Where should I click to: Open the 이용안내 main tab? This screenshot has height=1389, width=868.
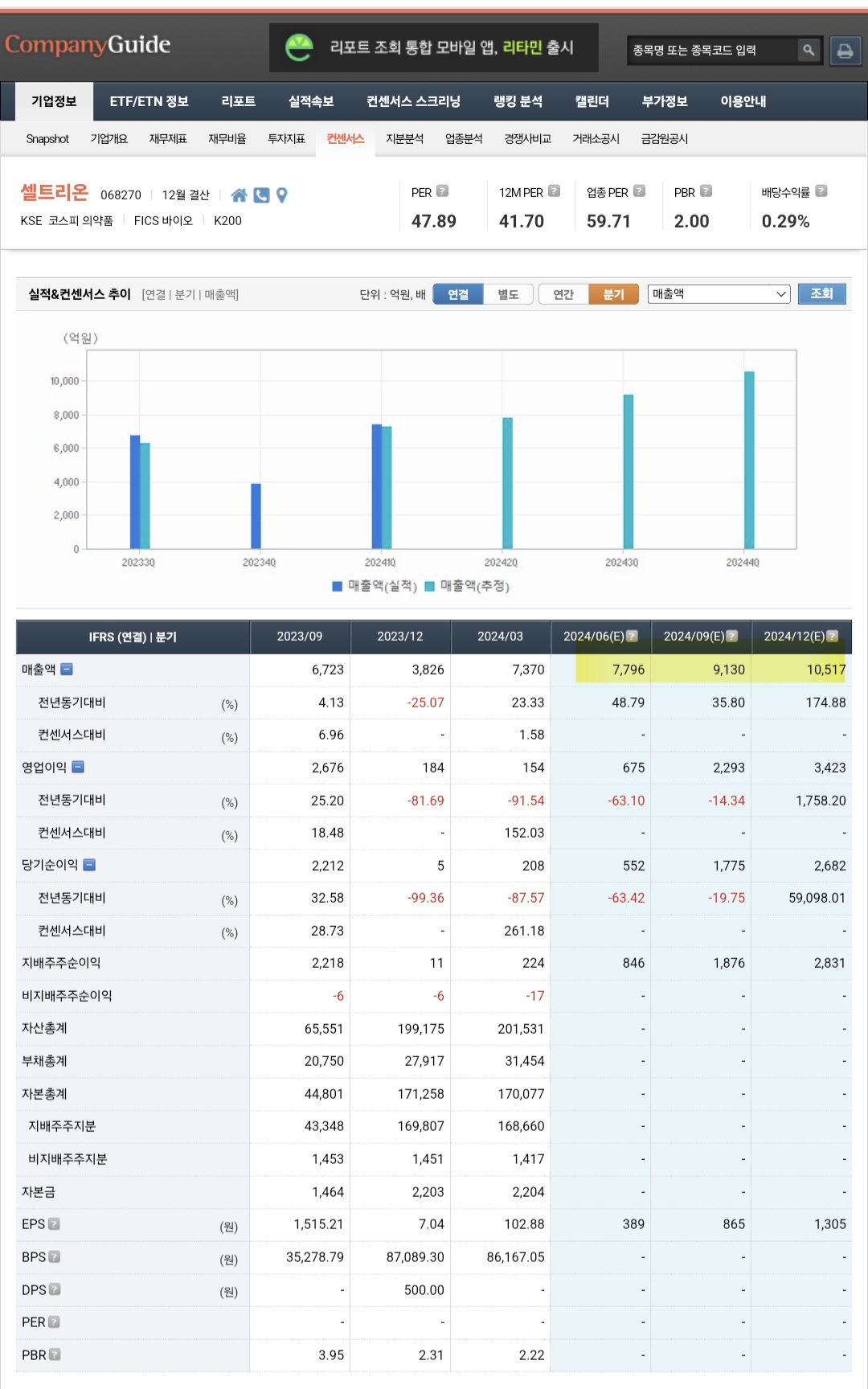pyautogui.click(x=743, y=101)
